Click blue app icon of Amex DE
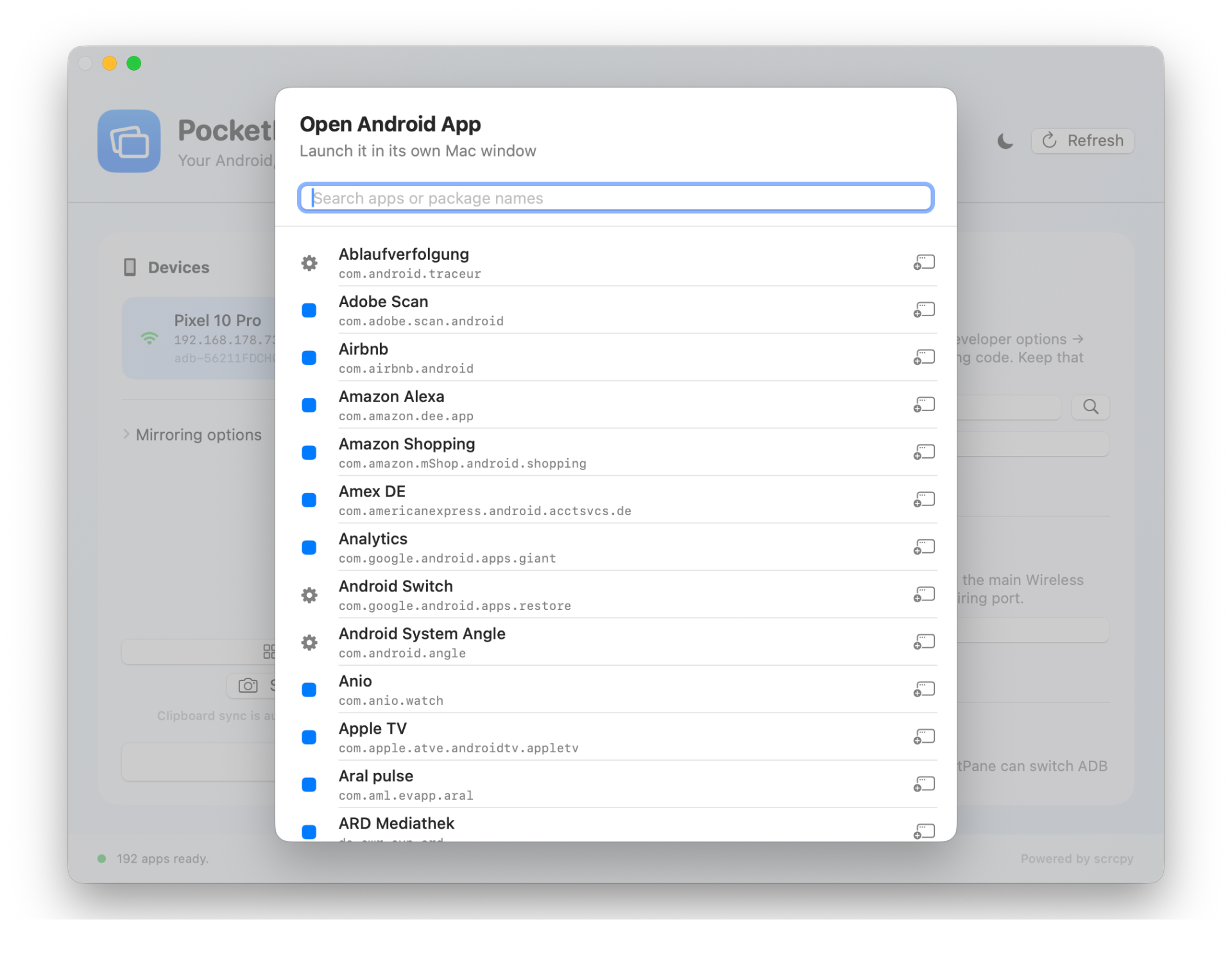The height and width of the screenshot is (973, 1232). [x=309, y=500]
